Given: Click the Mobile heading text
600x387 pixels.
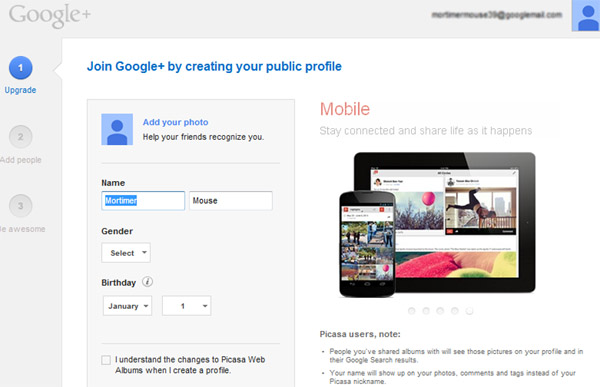Looking at the screenshot, I should (x=345, y=109).
